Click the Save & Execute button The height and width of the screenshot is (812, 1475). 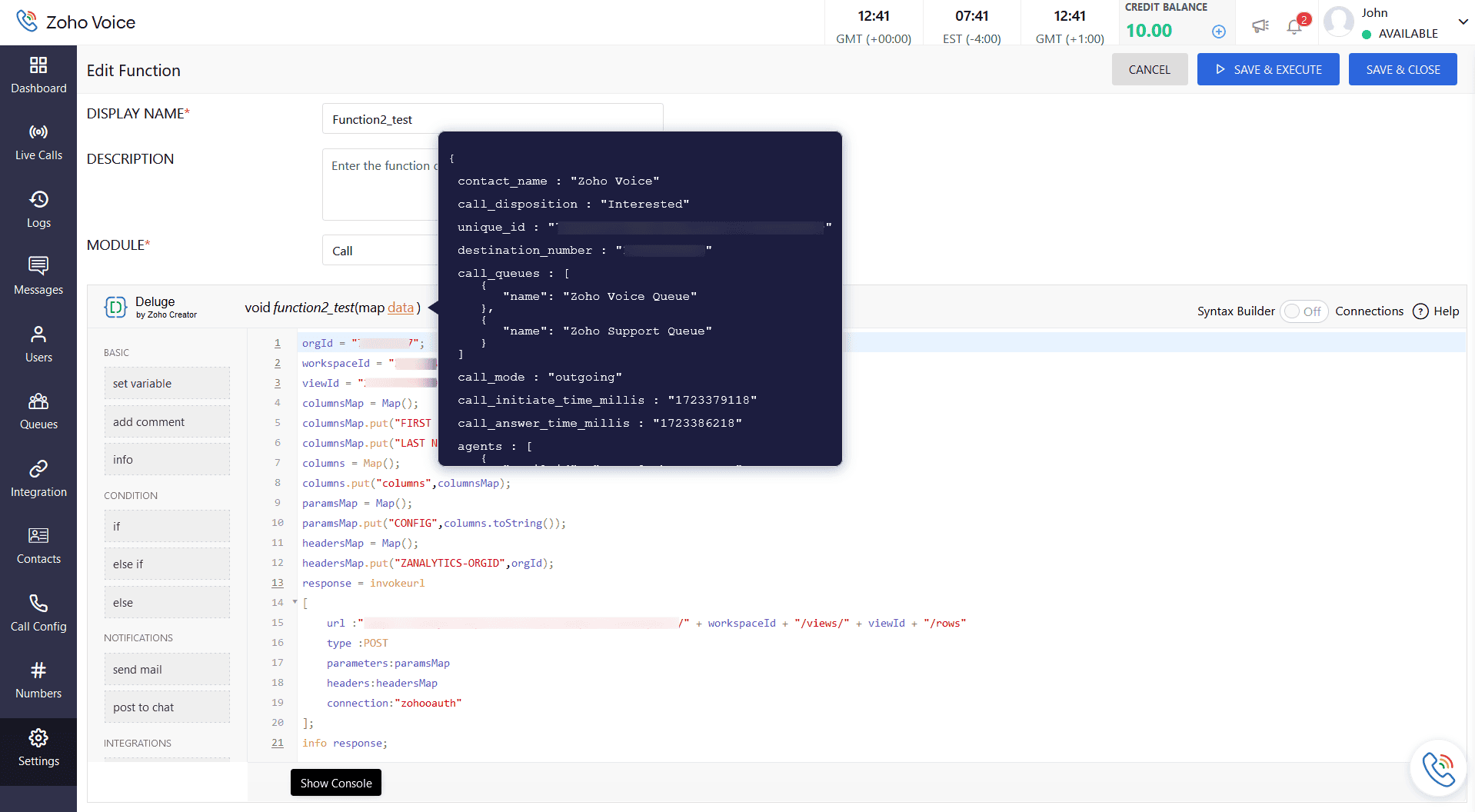click(x=1267, y=69)
